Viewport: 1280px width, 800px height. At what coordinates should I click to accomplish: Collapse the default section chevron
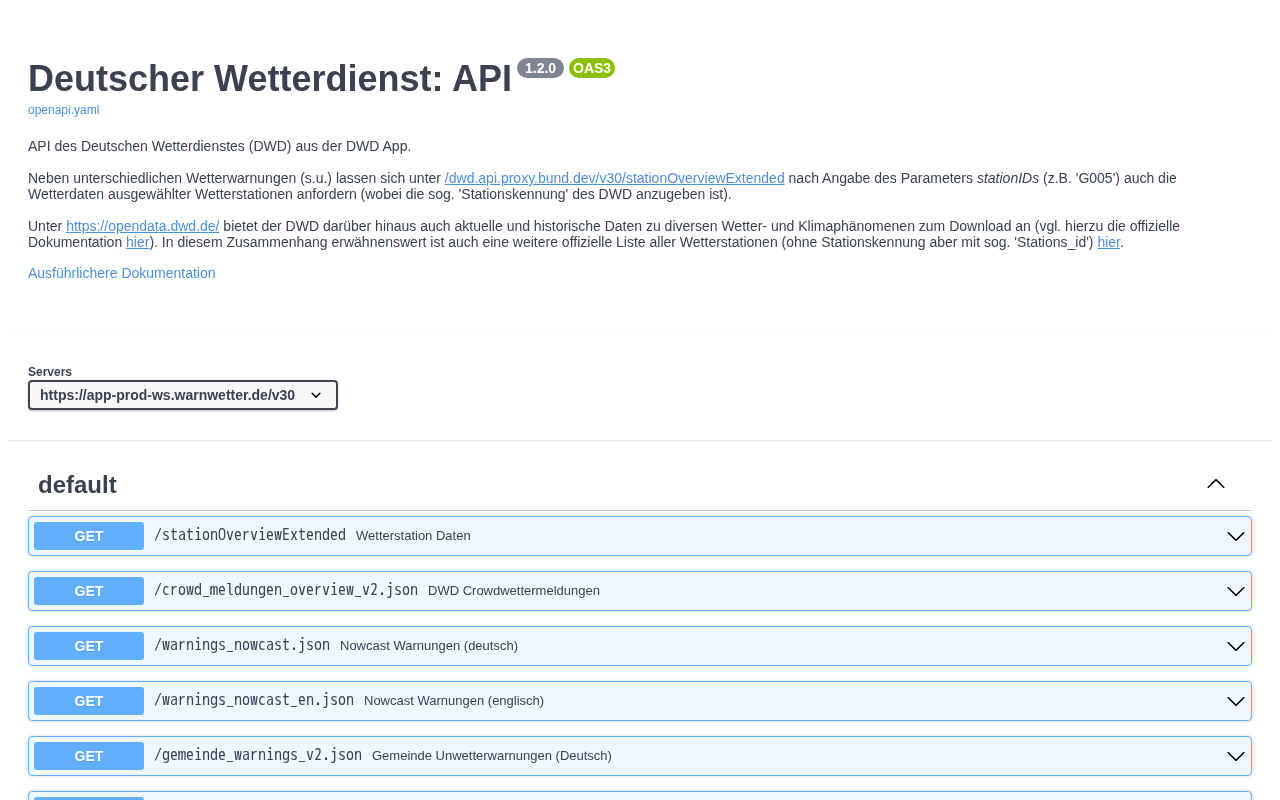coord(1216,484)
